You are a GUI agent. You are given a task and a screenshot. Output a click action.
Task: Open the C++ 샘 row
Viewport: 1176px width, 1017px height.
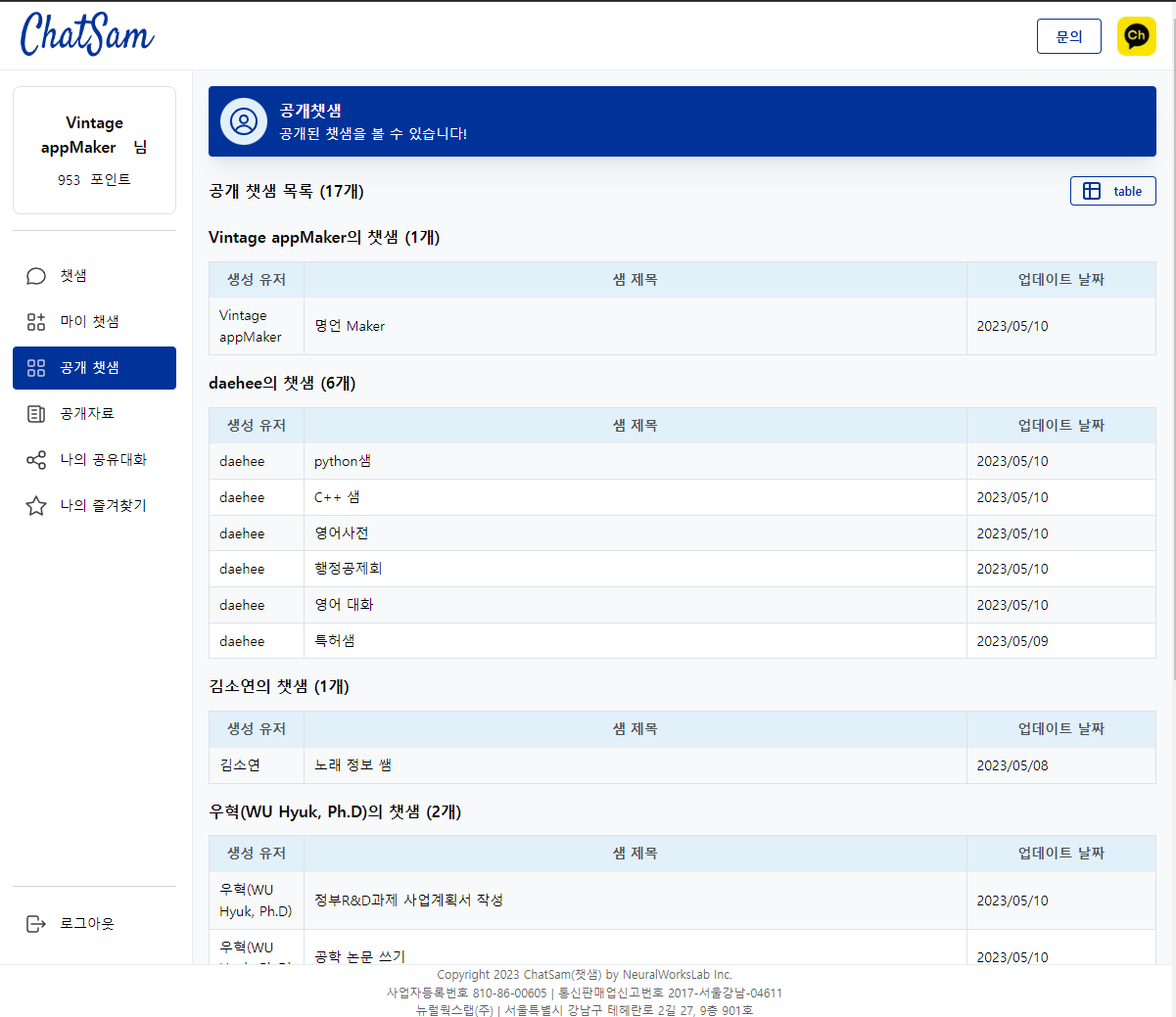(682, 497)
